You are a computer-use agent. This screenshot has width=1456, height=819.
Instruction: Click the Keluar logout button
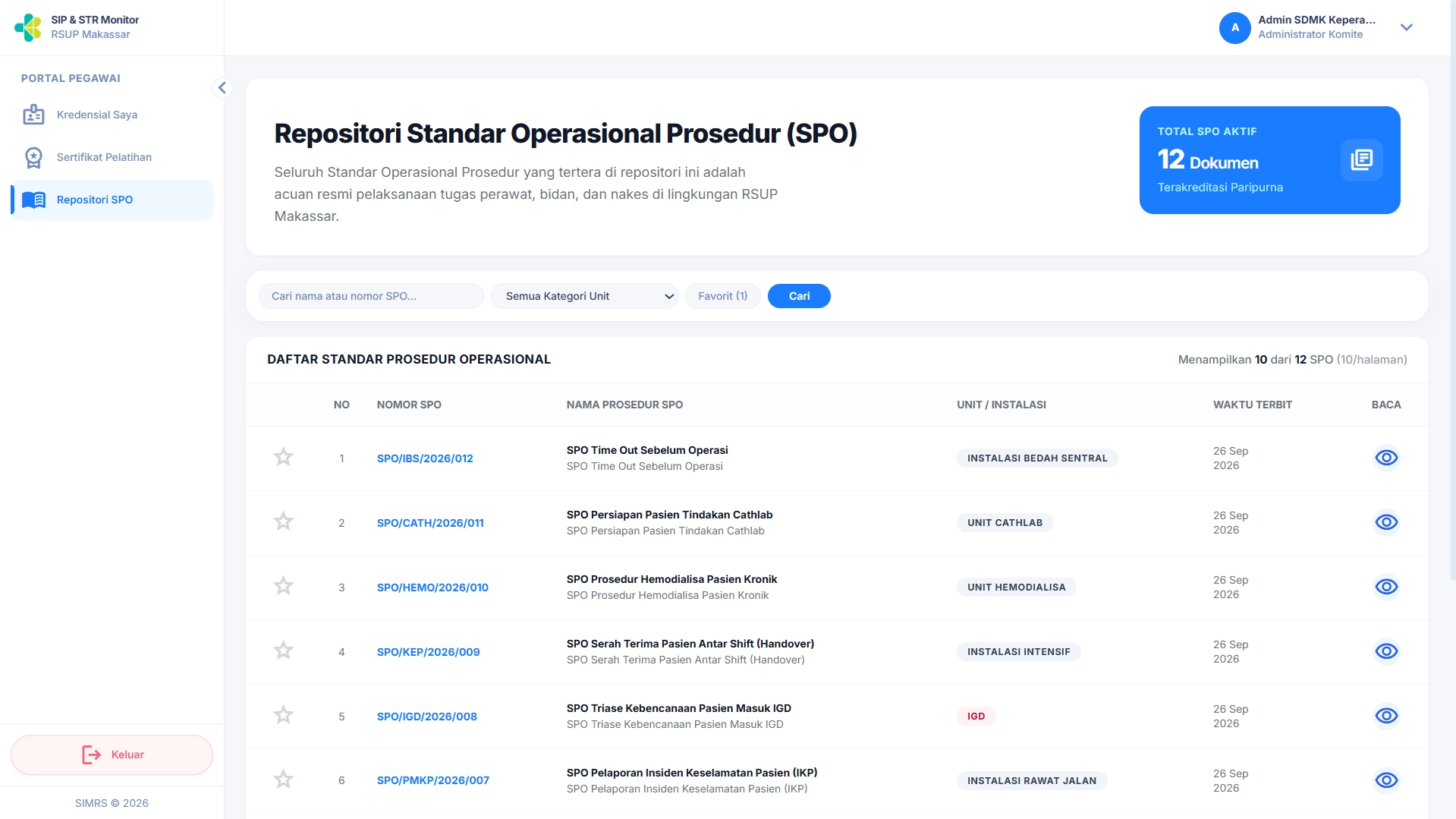pos(112,754)
